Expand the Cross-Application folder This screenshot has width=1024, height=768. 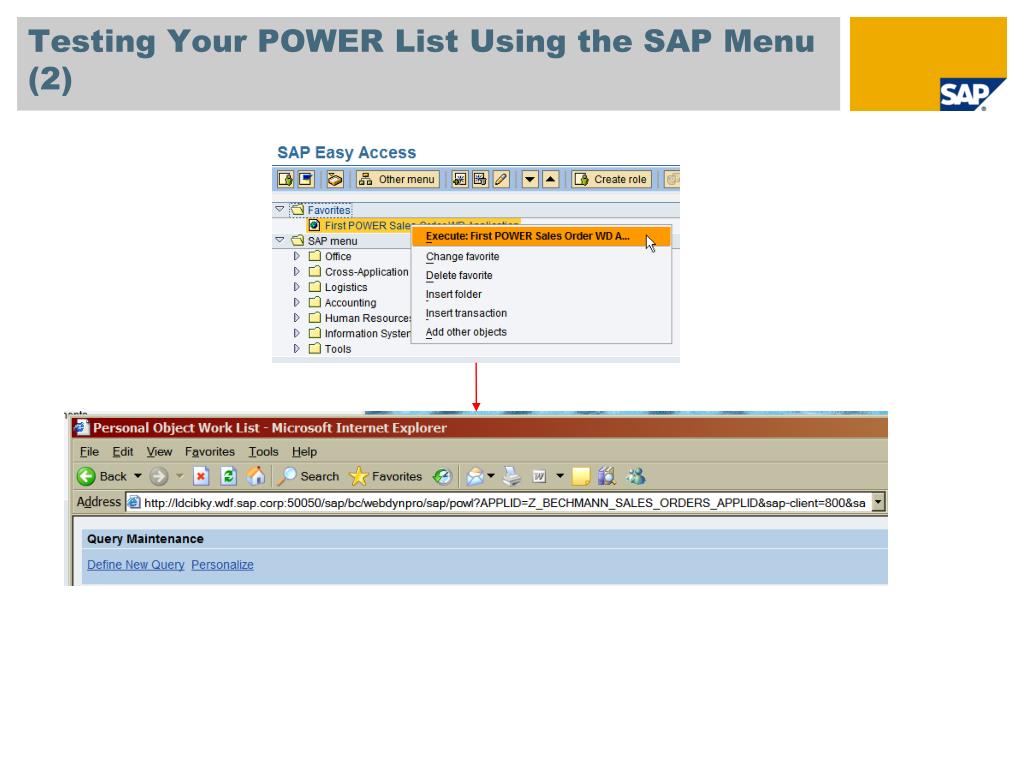(296, 271)
